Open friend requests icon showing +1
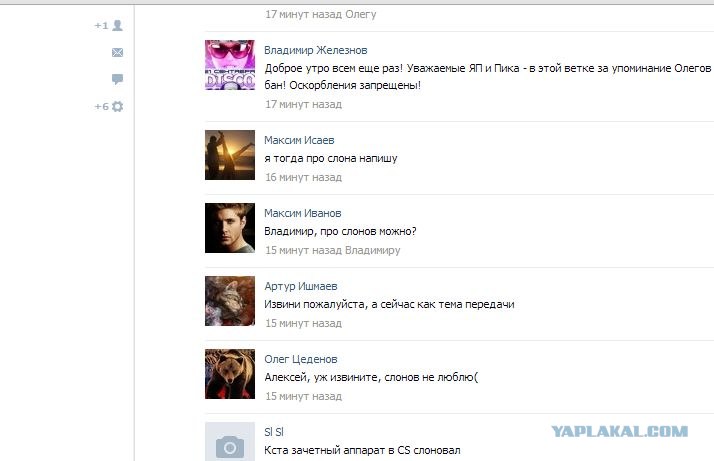Viewport: 714px width, 461px height. [109, 25]
